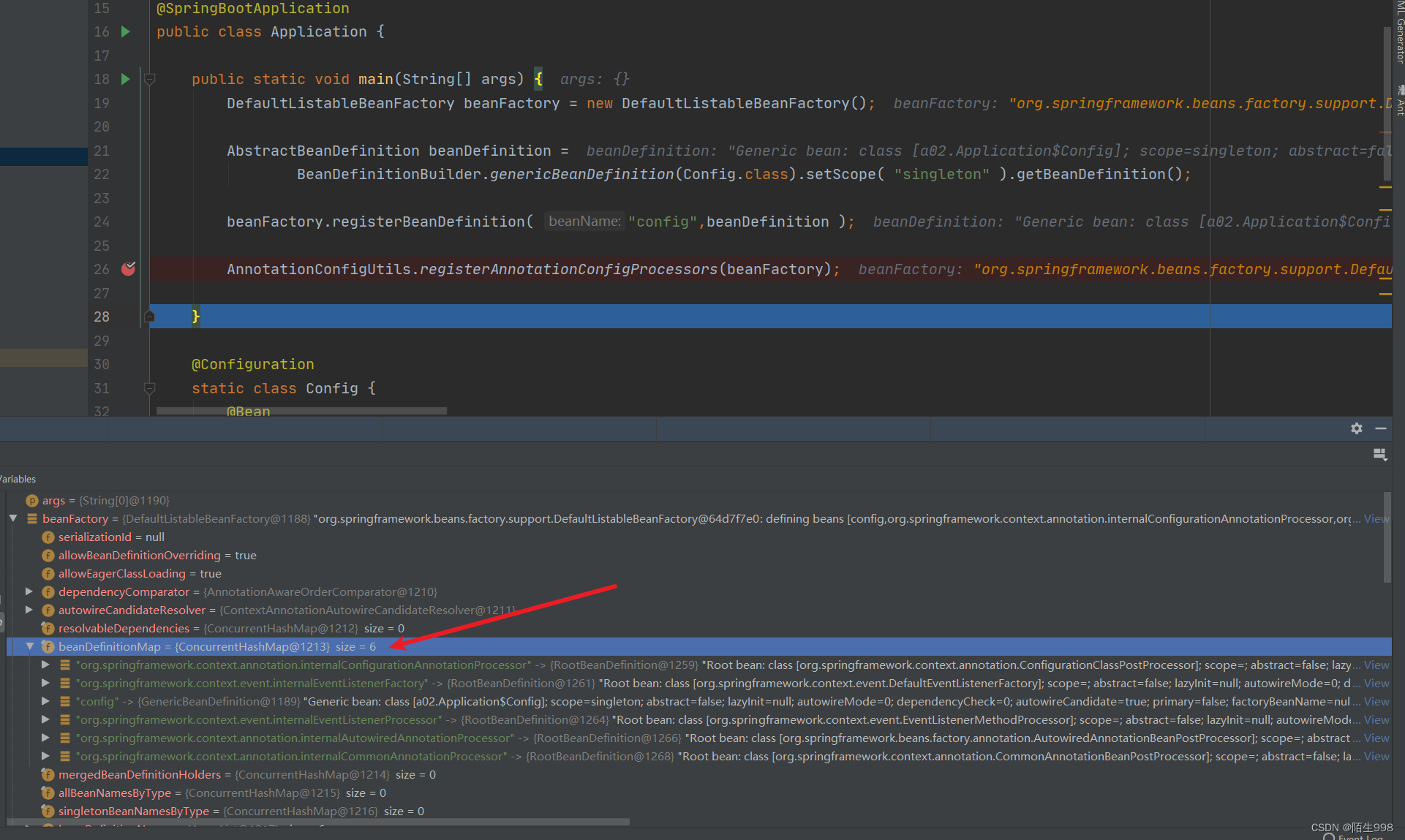The width and height of the screenshot is (1405, 840).
Task: Open View link for config entry
Action: 1376,701
